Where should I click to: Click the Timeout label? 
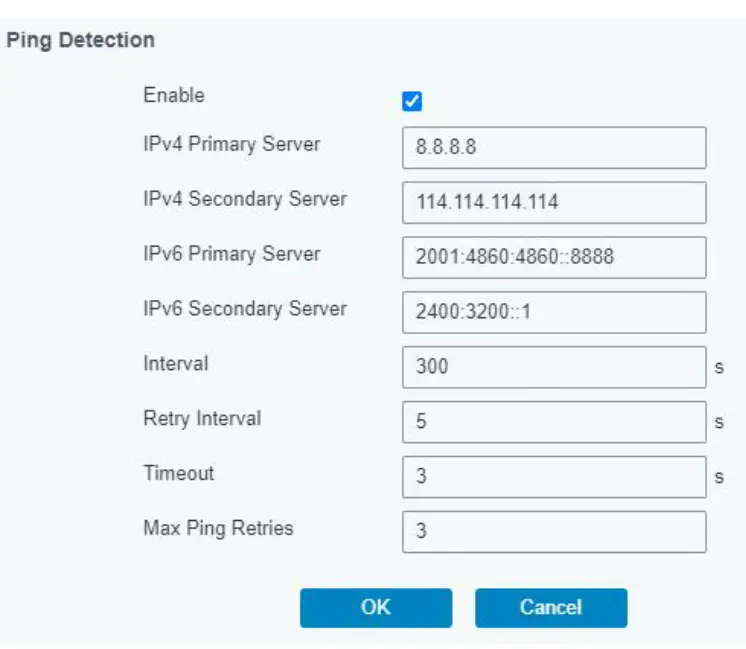tap(179, 473)
